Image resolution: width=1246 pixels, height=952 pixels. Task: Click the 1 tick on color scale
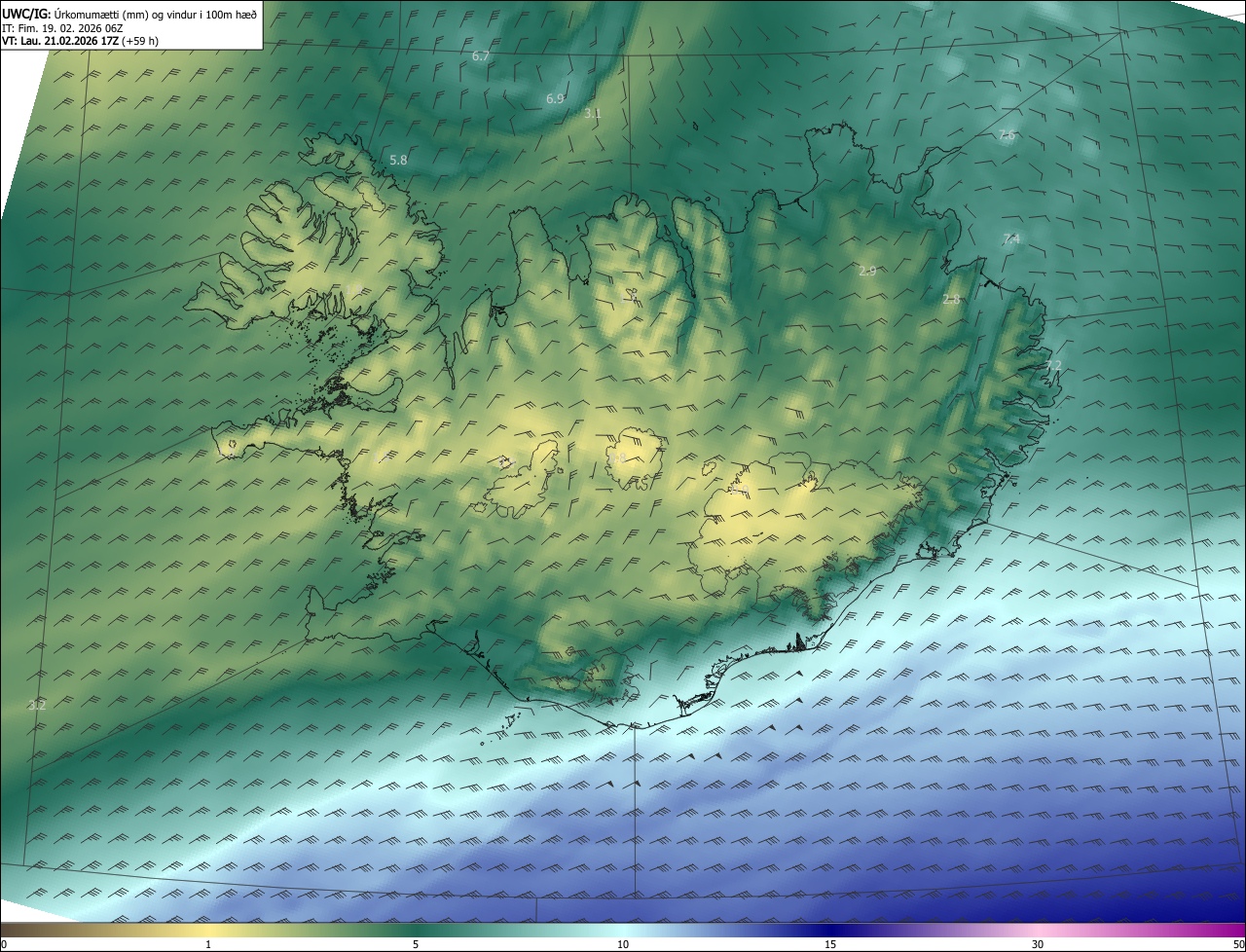208,944
